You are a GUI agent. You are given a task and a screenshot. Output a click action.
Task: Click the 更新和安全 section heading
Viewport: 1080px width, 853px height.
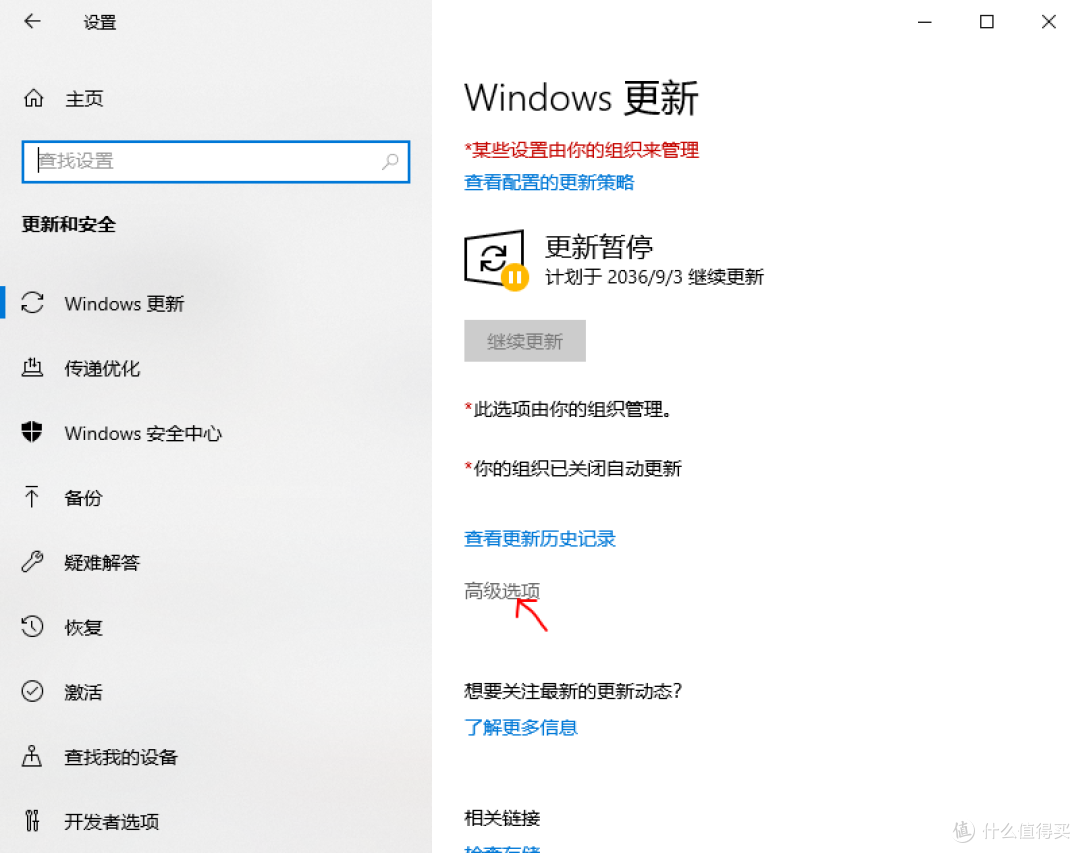click(69, 224)
